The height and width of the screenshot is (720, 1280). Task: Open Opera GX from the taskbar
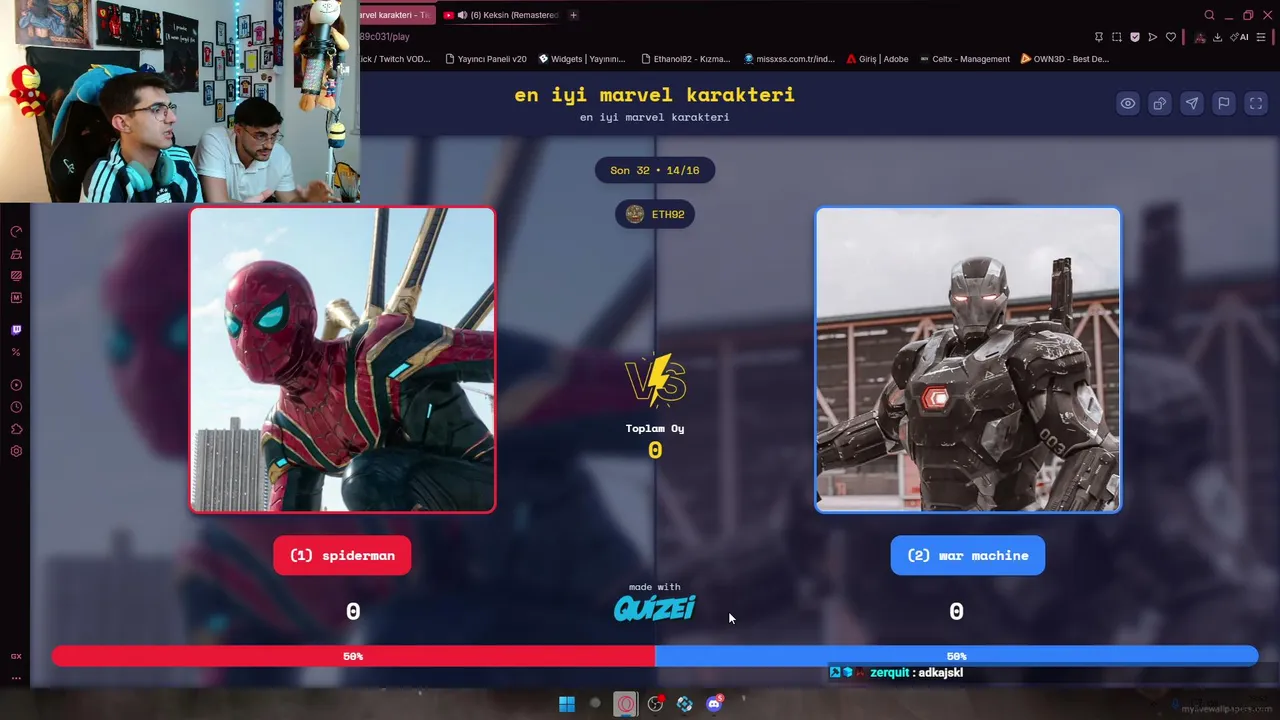click(x=625, y=704)
